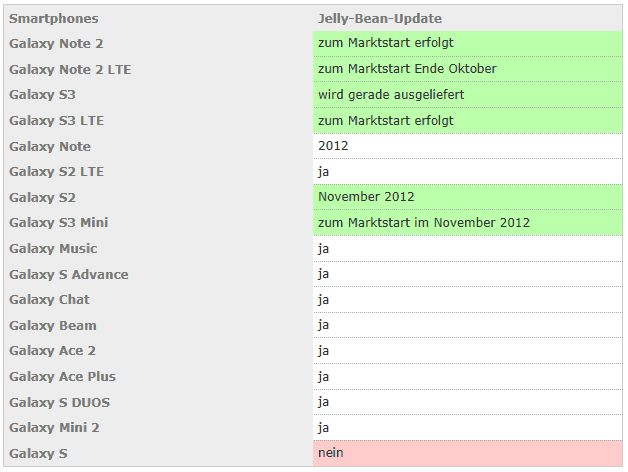
Task: Click the Galaxy Note row label
Action: pyautogui.click(x=50, y=146)
